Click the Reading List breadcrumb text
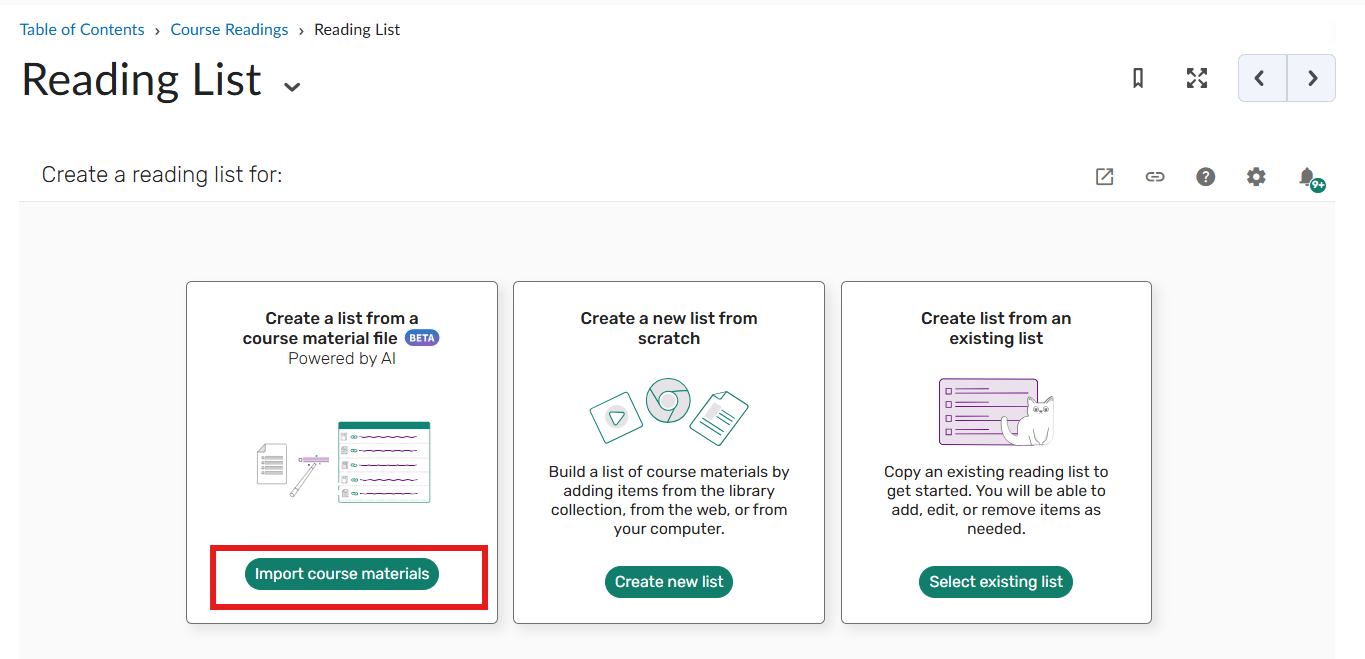 coord(357,30)
